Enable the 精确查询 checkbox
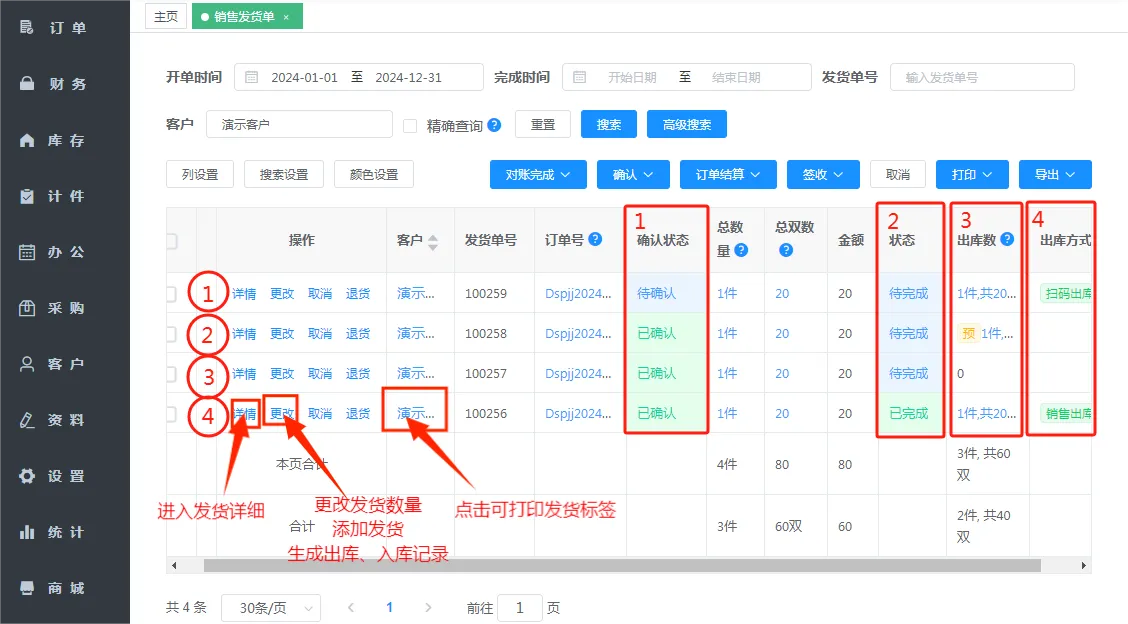Image resolution: width=1128 pixels, height=624 pixels. [x=410, y=126]
